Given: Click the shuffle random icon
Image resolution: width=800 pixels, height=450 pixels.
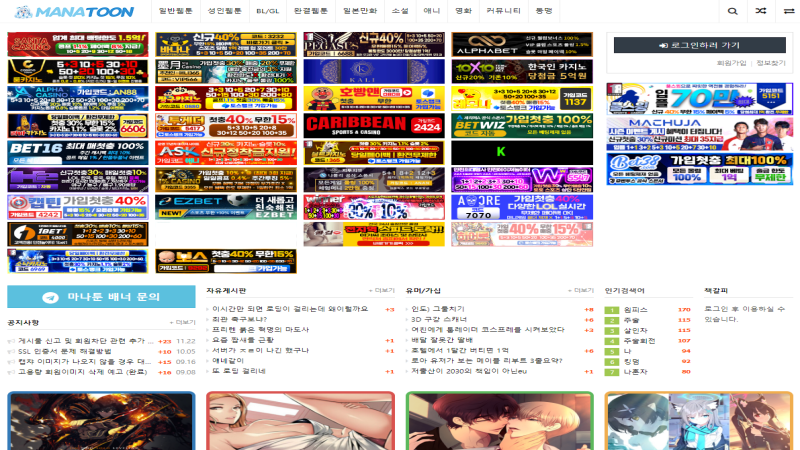Looking at the screenshot, I should coord(761,11).
